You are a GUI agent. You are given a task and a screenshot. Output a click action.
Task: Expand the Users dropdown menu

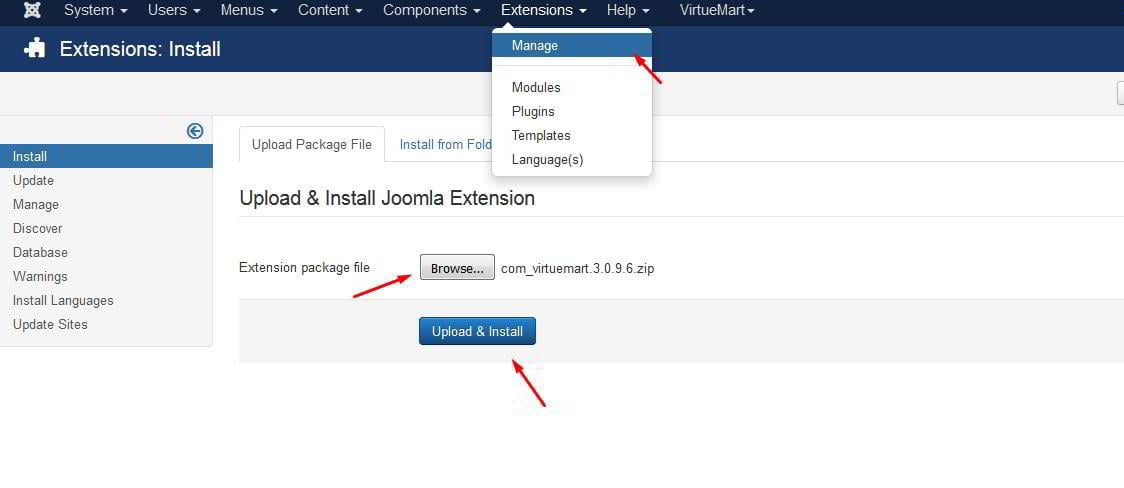point(174,11)
